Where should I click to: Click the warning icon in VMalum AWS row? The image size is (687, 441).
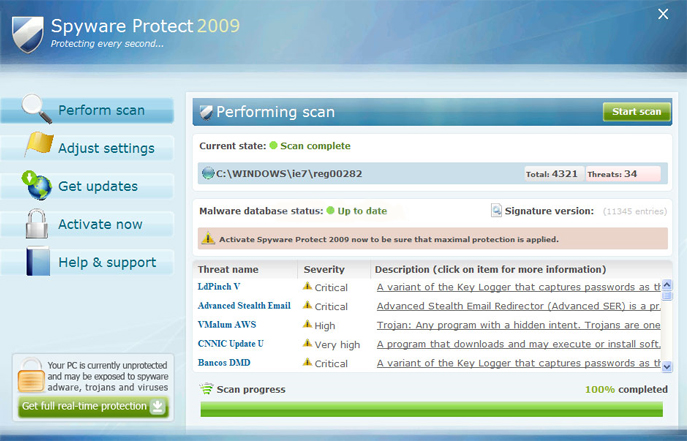point(307,325)
